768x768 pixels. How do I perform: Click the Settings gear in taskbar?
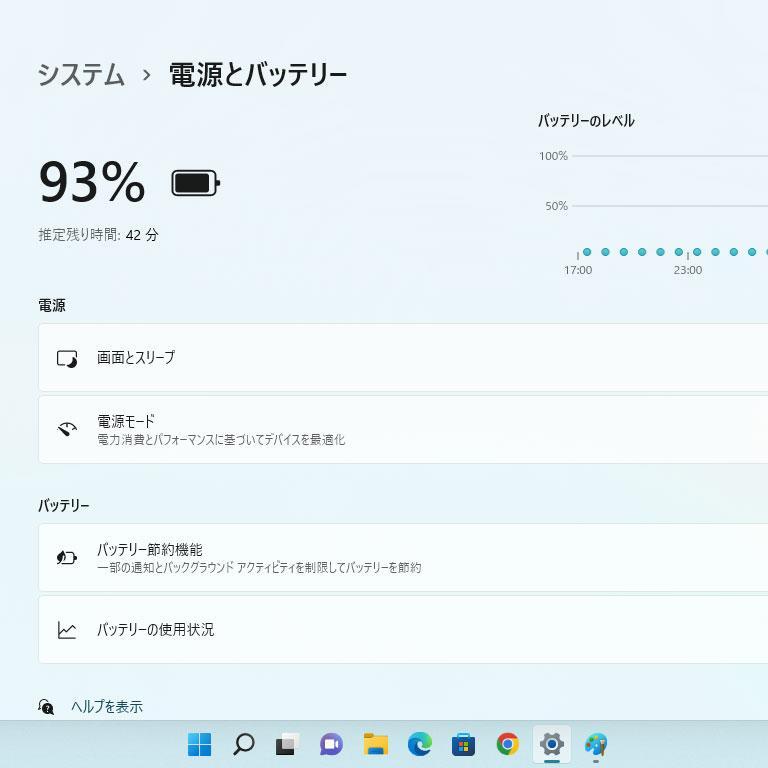pos(552,744)
